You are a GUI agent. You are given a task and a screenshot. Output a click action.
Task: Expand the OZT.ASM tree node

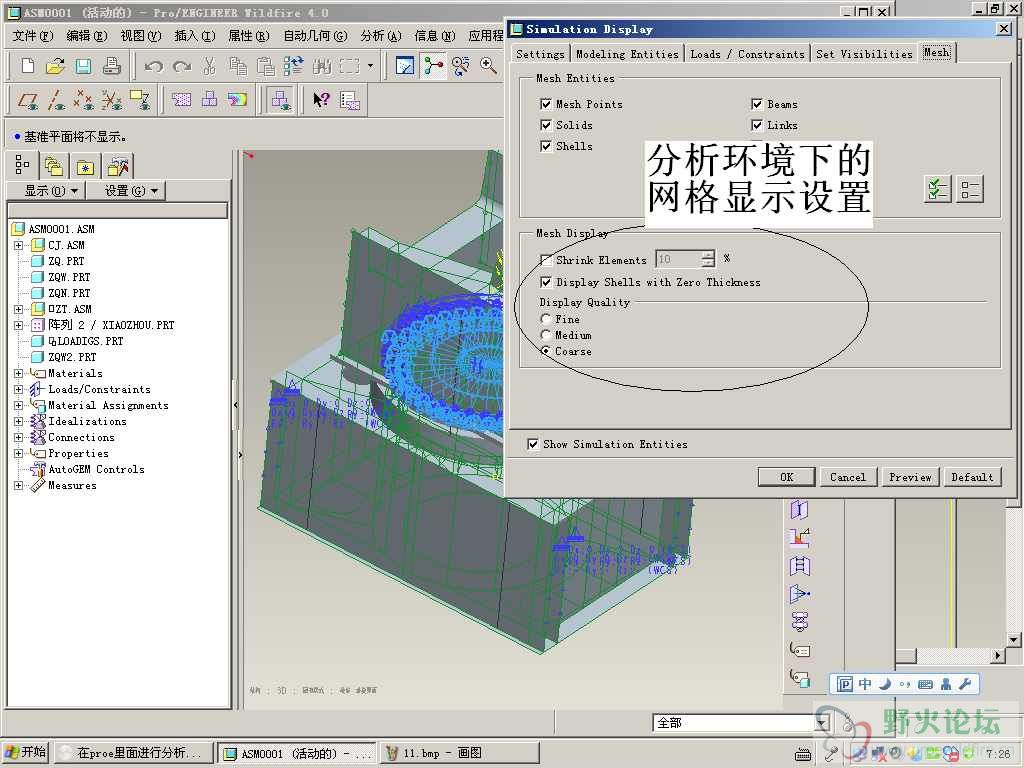tap(18, 309)
